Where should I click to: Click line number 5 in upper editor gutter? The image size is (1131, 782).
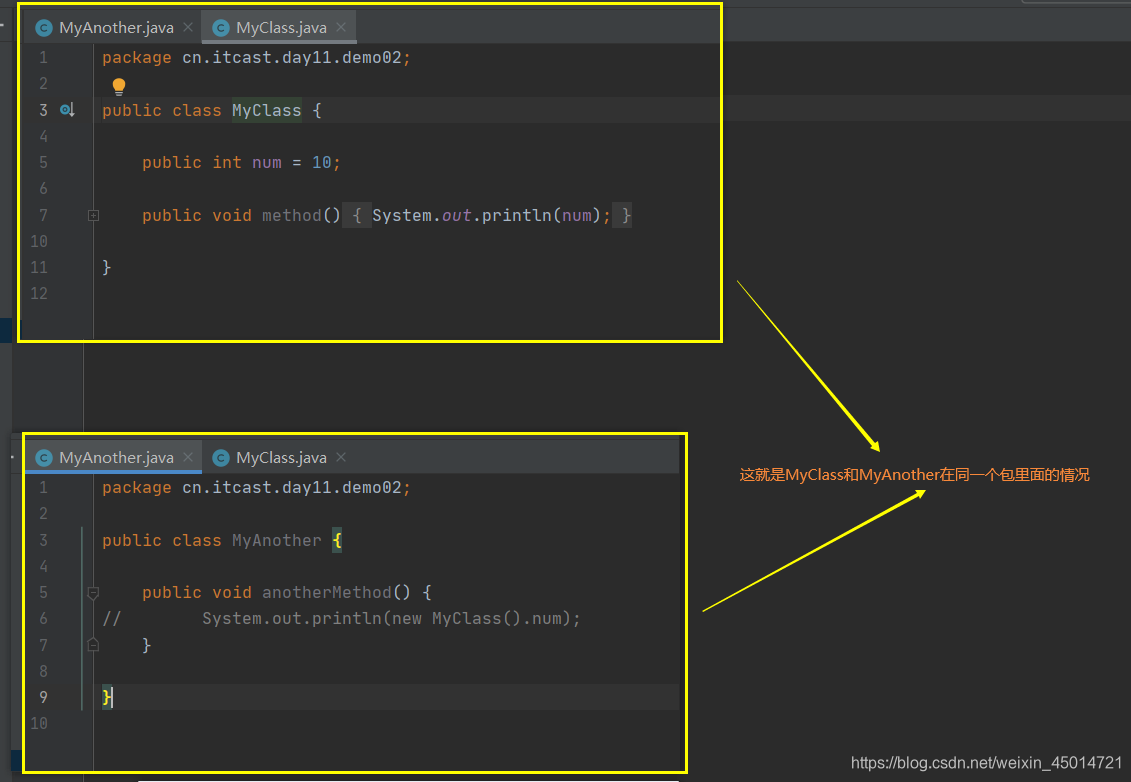tap(43, 162)
